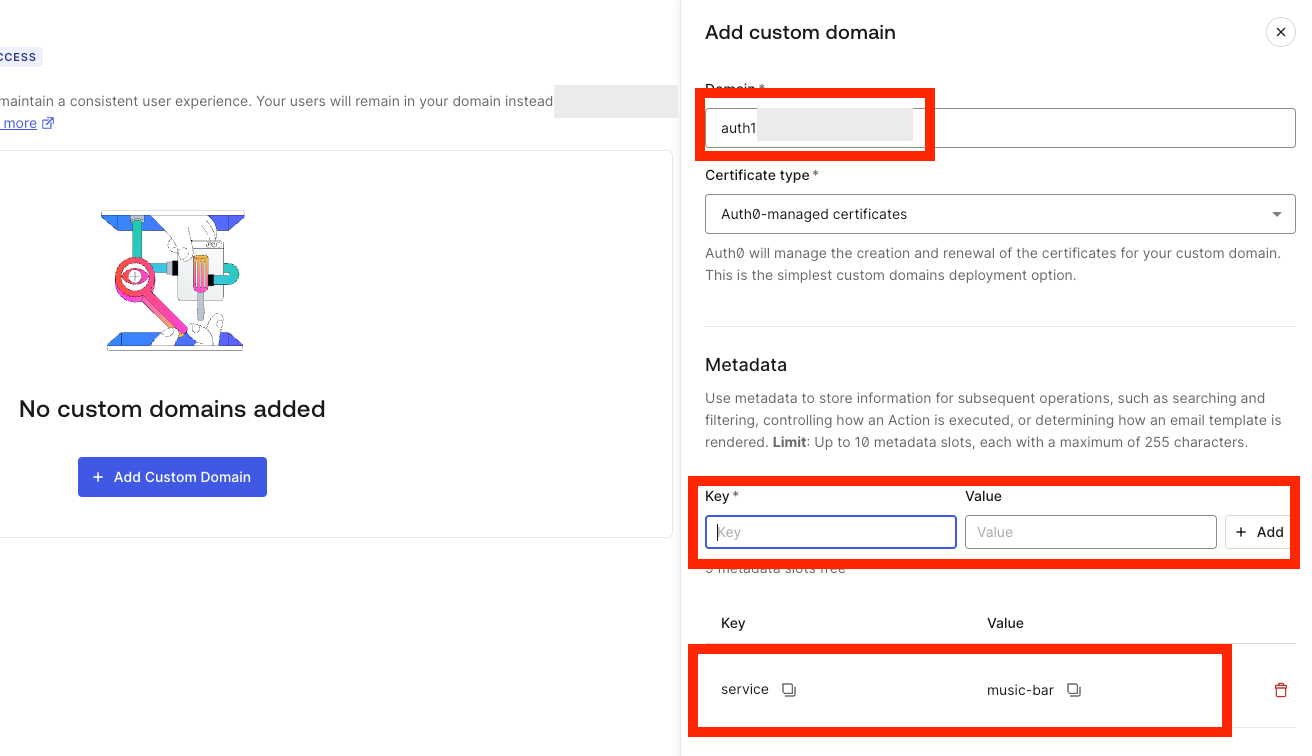The width and height of the screenshot is (1312, 756).
Task: Open the learn "more" link
Action: coord(19,123)
